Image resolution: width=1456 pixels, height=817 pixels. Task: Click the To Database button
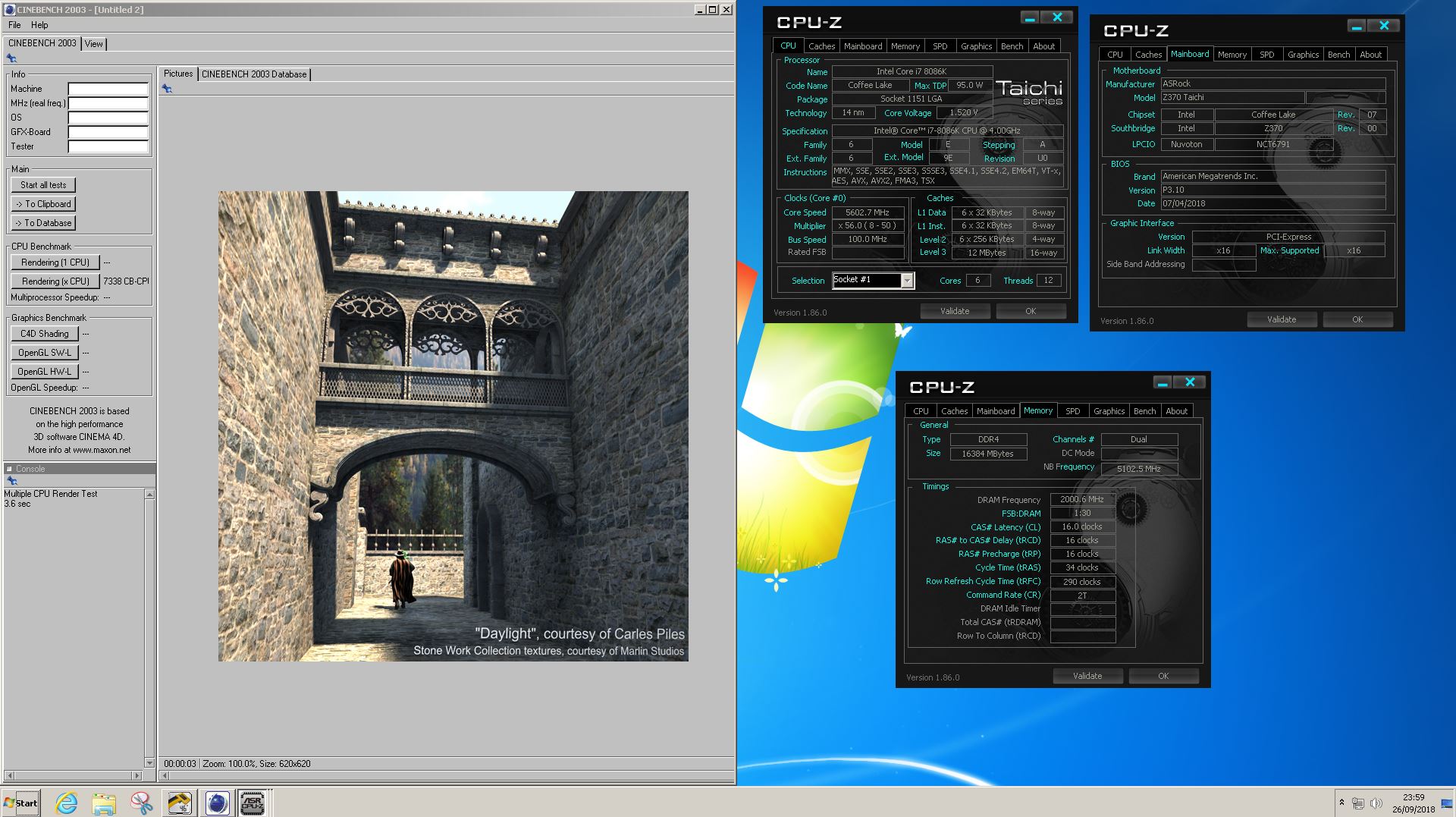[43, 223]
